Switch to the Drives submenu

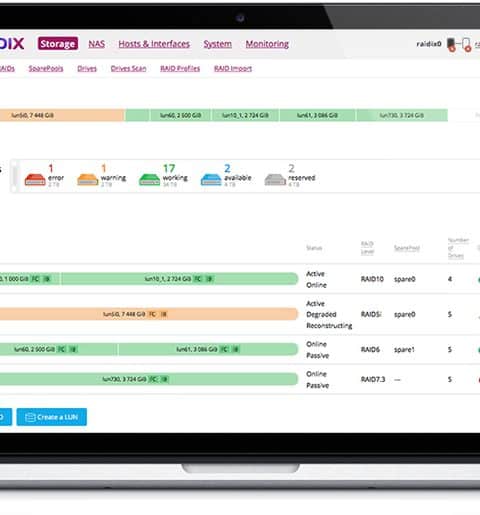pyautogui.click(x=87, y=68)
